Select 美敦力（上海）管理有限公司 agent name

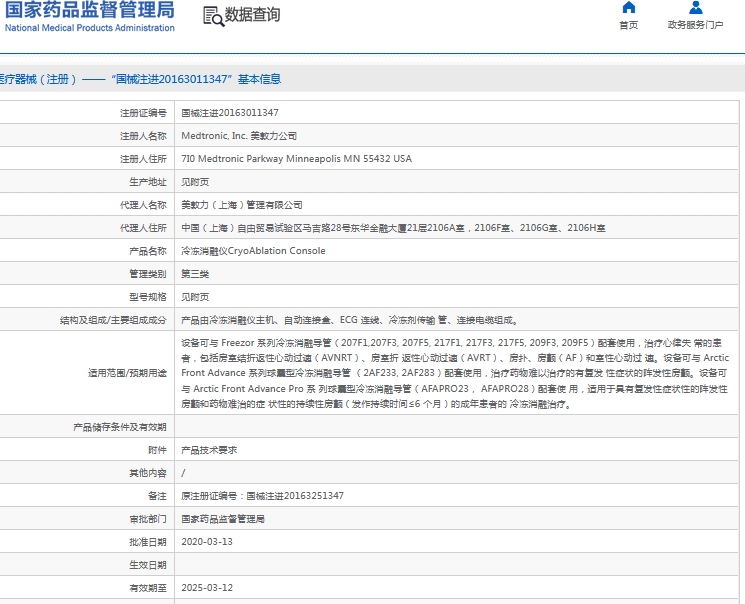242,205
